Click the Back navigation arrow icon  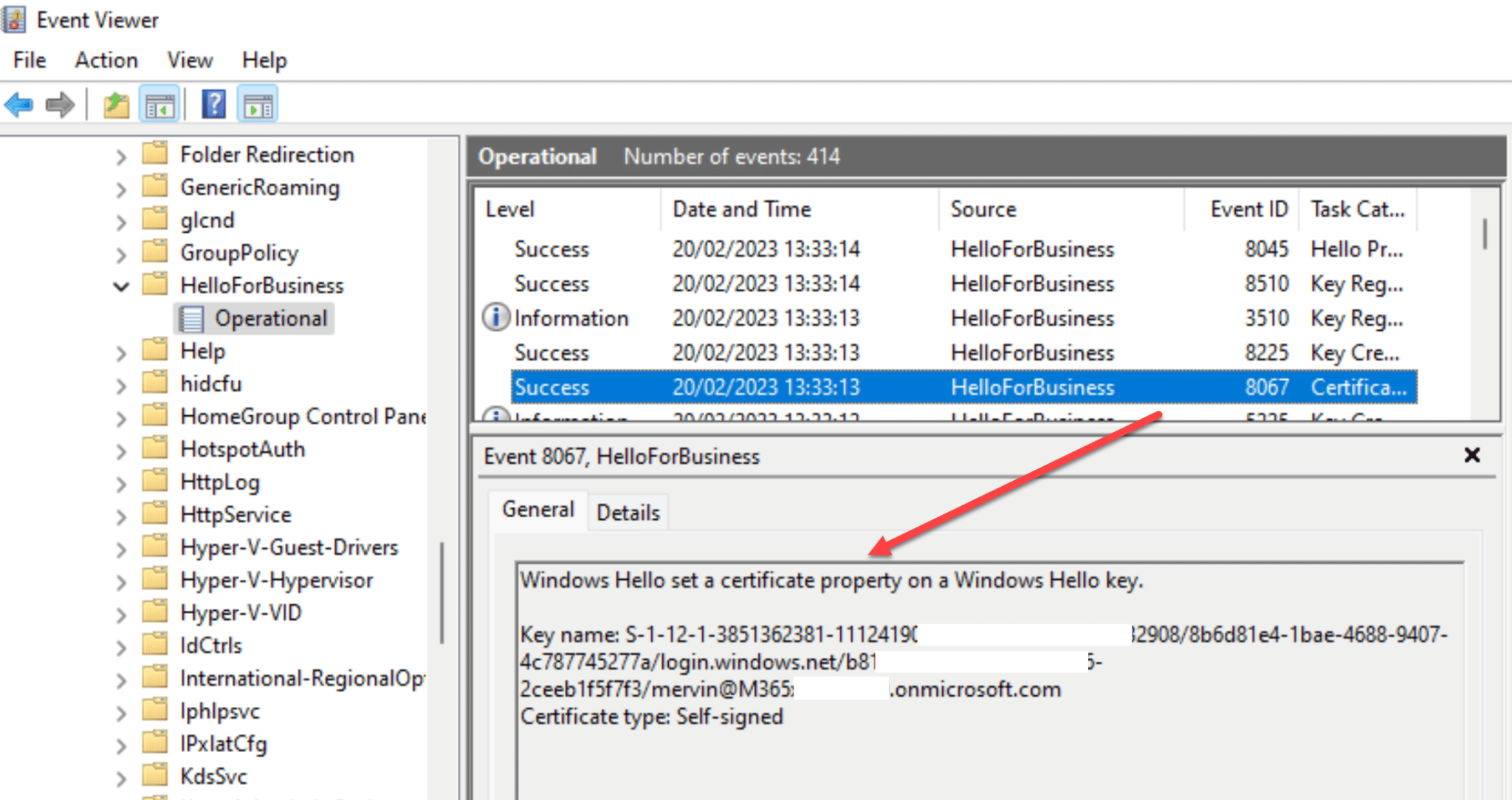[19, 104]
